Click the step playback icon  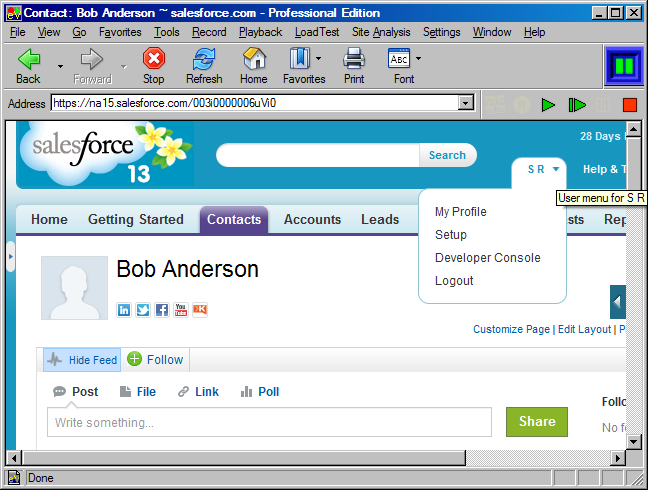(577, 105)
